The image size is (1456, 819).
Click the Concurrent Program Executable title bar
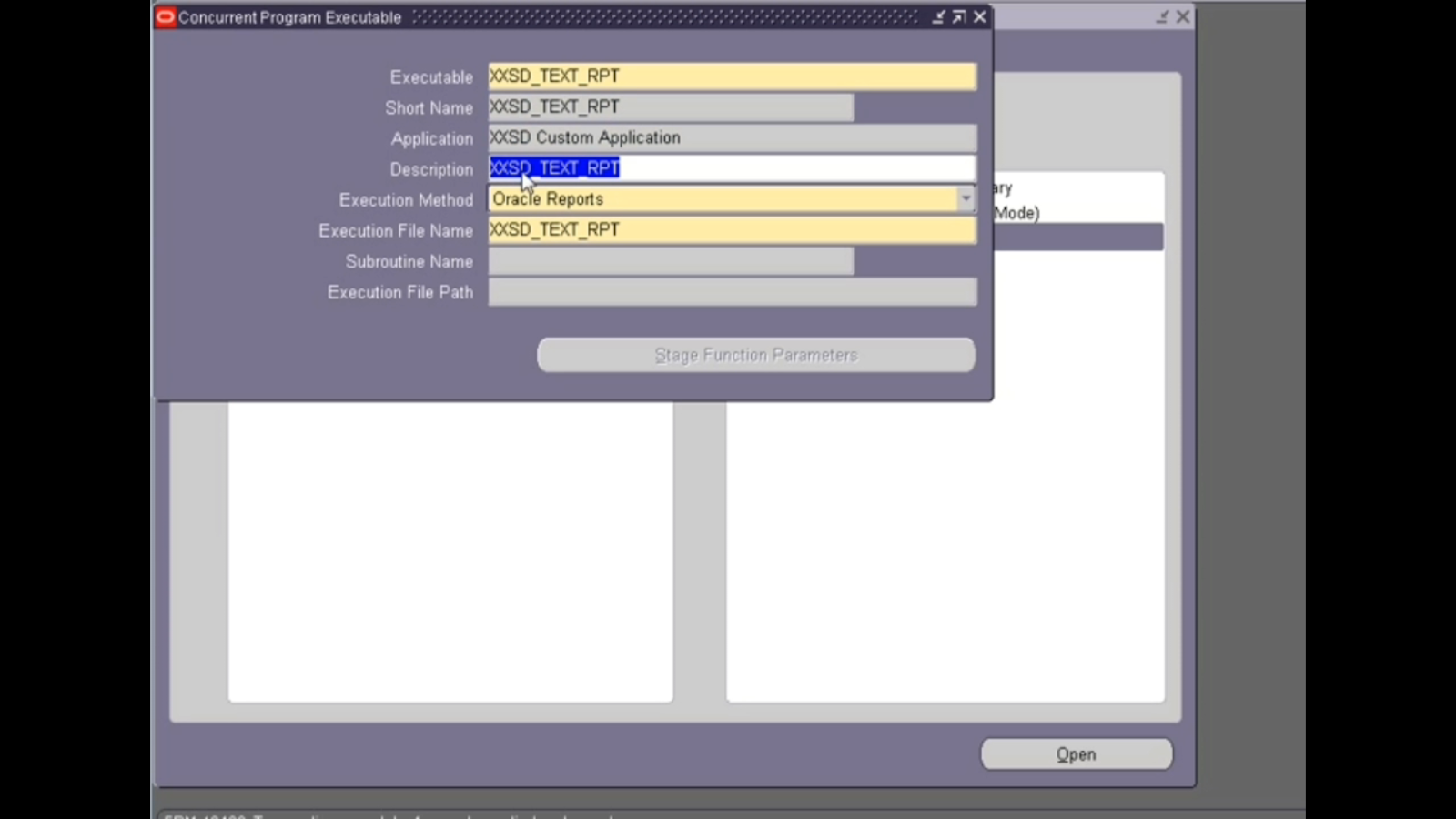(546, 16)
